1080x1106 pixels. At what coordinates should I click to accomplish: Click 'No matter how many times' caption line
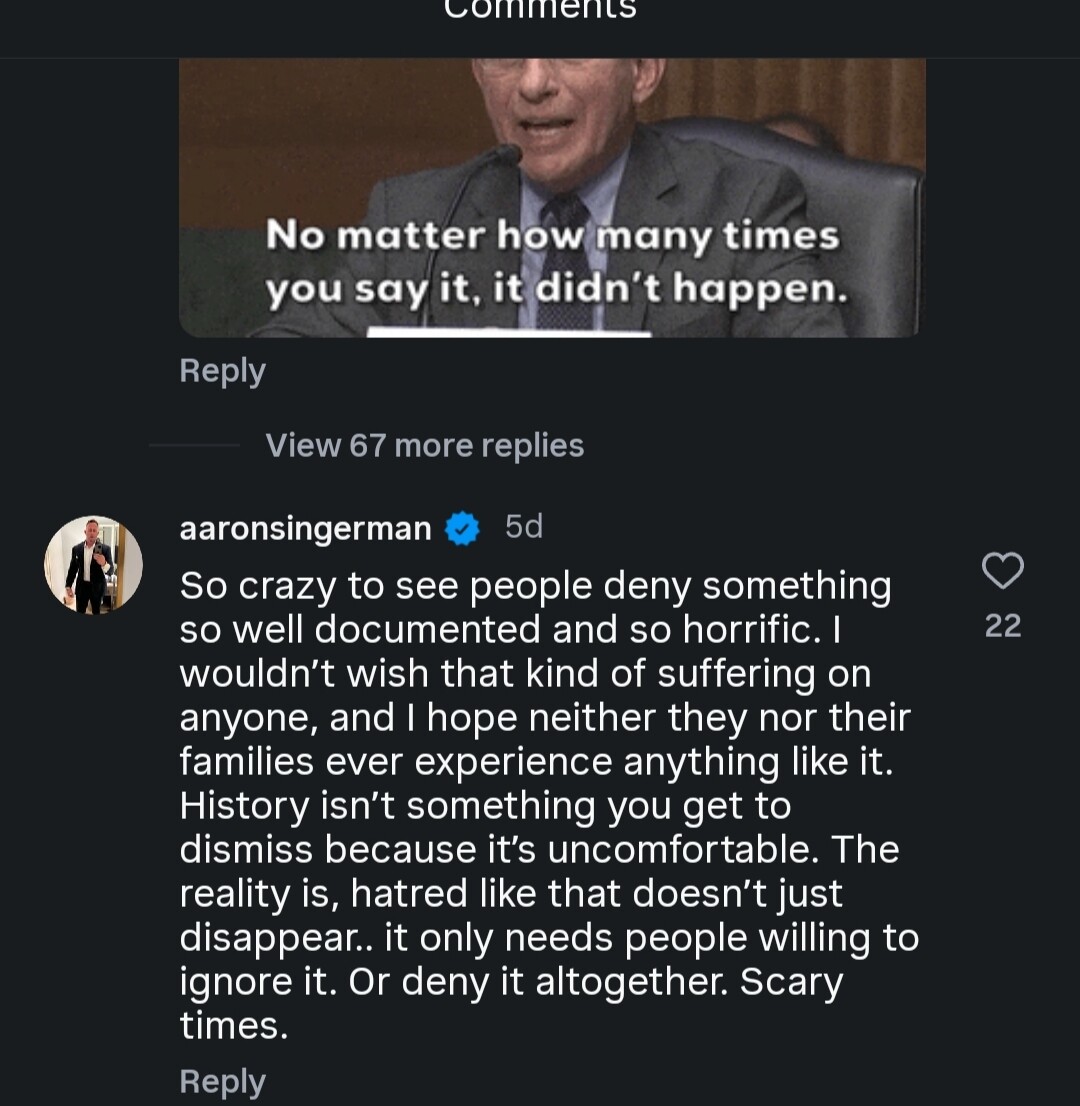552,237
